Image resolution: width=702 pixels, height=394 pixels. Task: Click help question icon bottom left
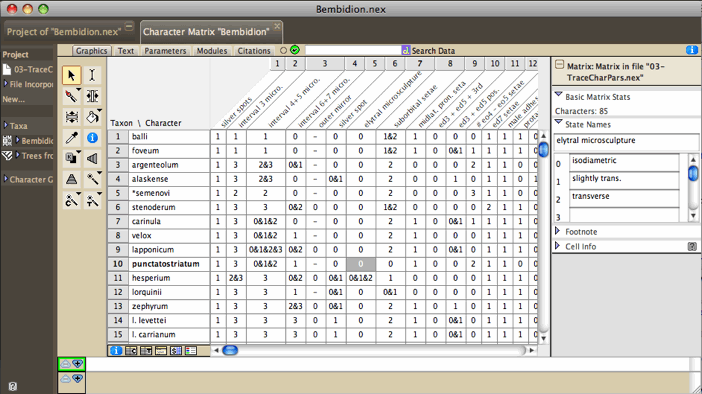point(13,386)
